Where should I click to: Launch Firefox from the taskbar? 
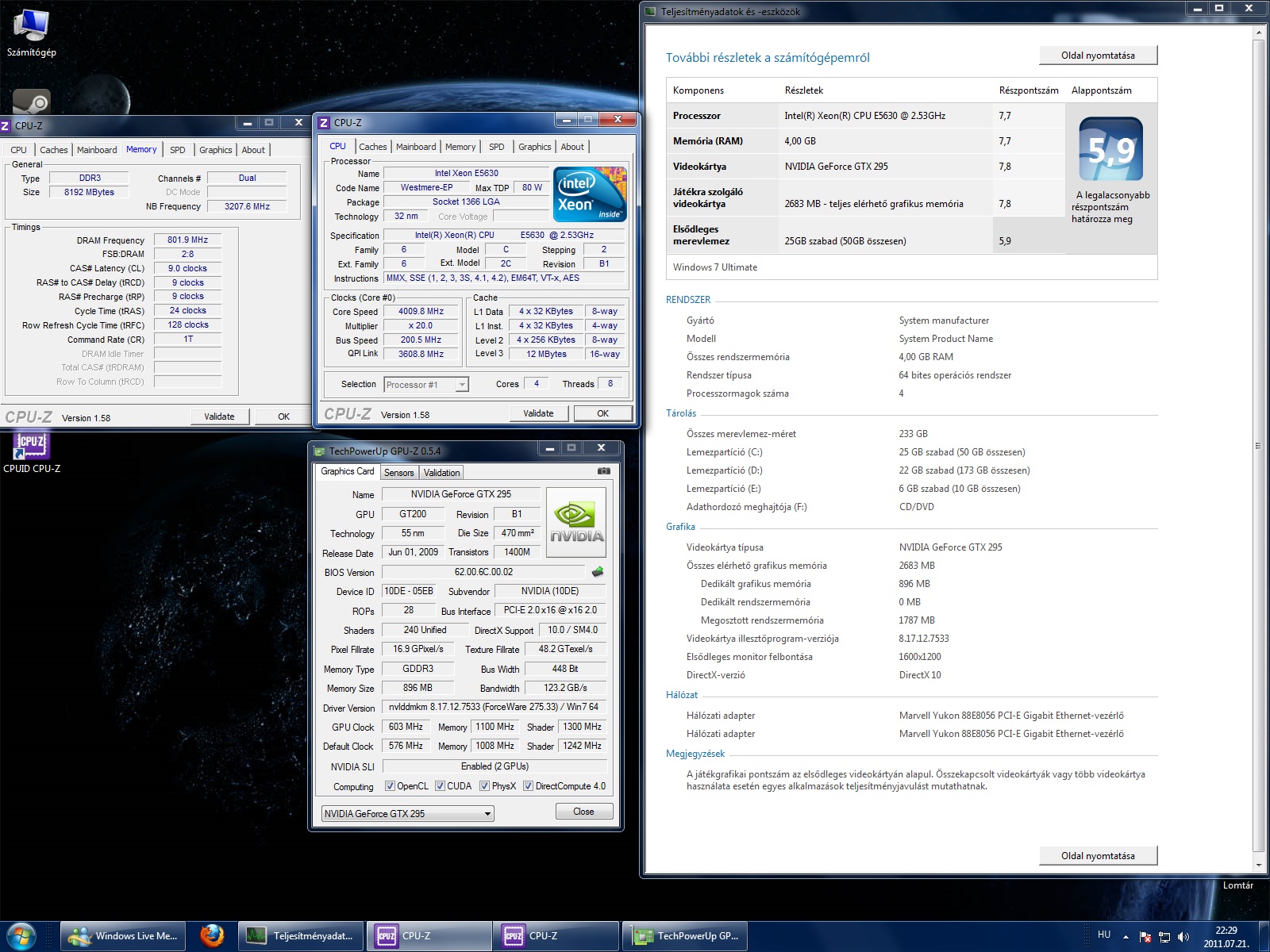tap(212, 936)
